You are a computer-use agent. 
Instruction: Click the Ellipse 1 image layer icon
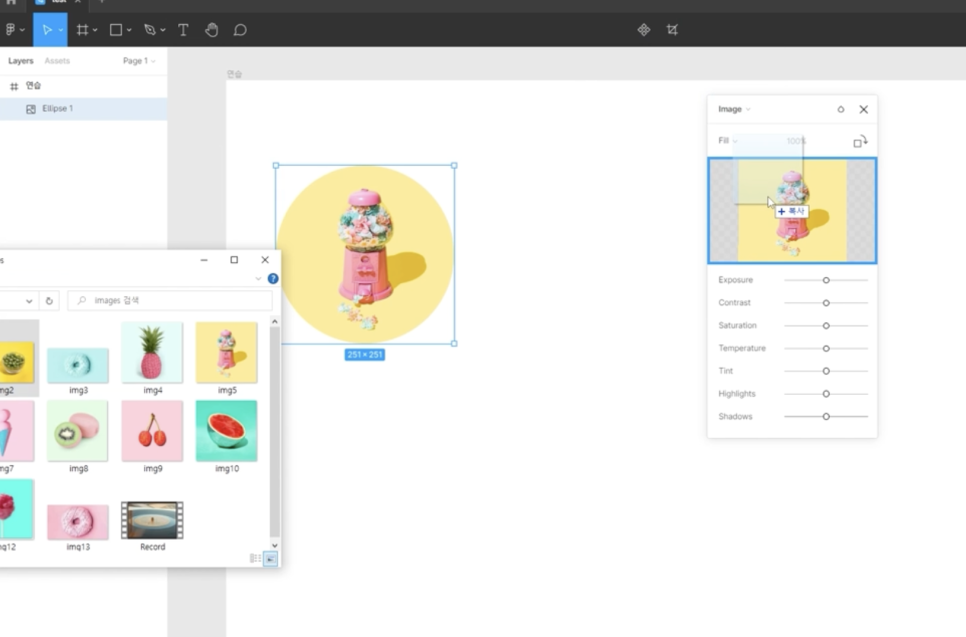[30, 109]
